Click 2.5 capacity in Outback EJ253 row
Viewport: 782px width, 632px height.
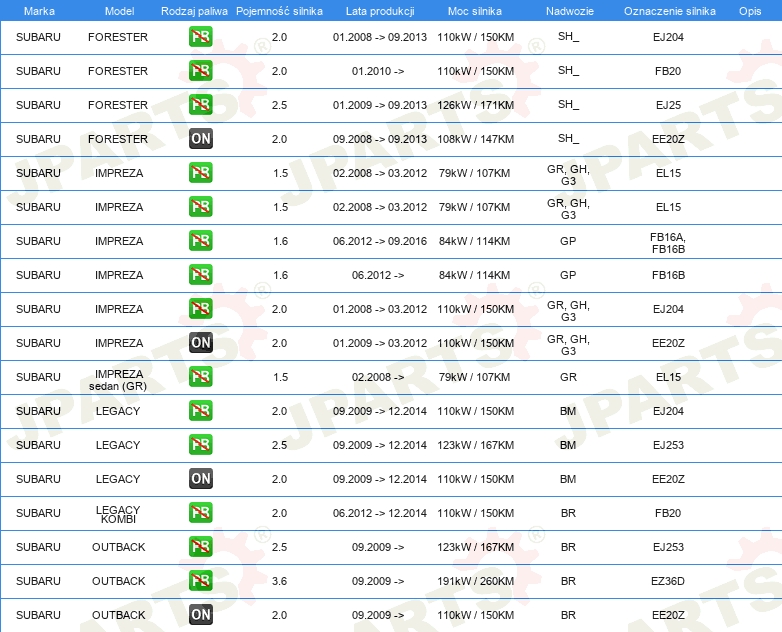pos(279,547)
